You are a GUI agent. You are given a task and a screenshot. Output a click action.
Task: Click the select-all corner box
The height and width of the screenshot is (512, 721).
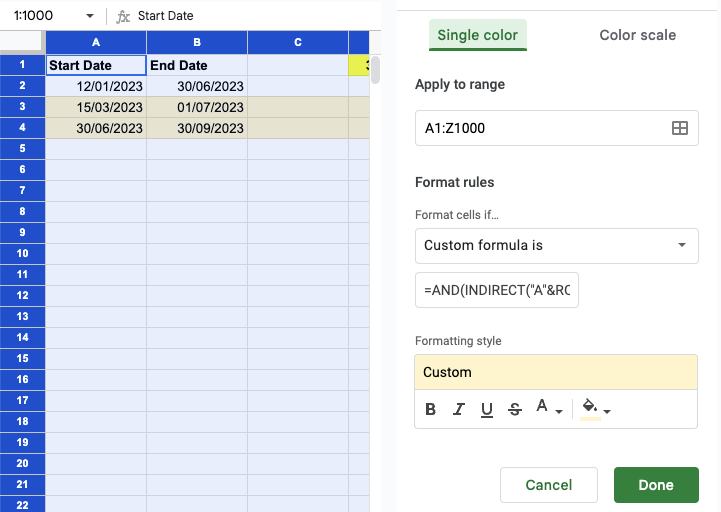[x=22, y=42]
